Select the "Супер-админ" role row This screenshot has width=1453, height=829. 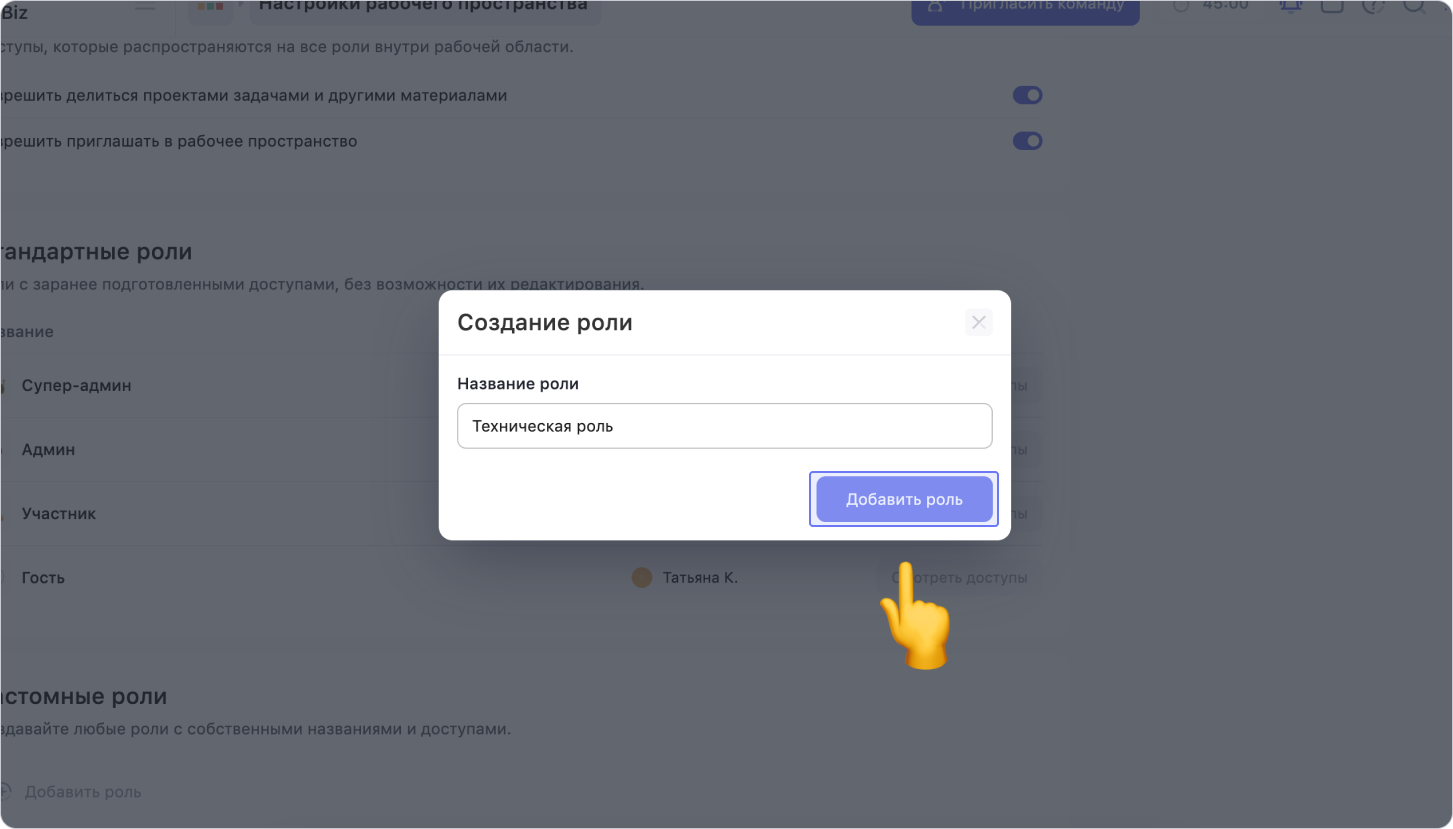point(76,386)
